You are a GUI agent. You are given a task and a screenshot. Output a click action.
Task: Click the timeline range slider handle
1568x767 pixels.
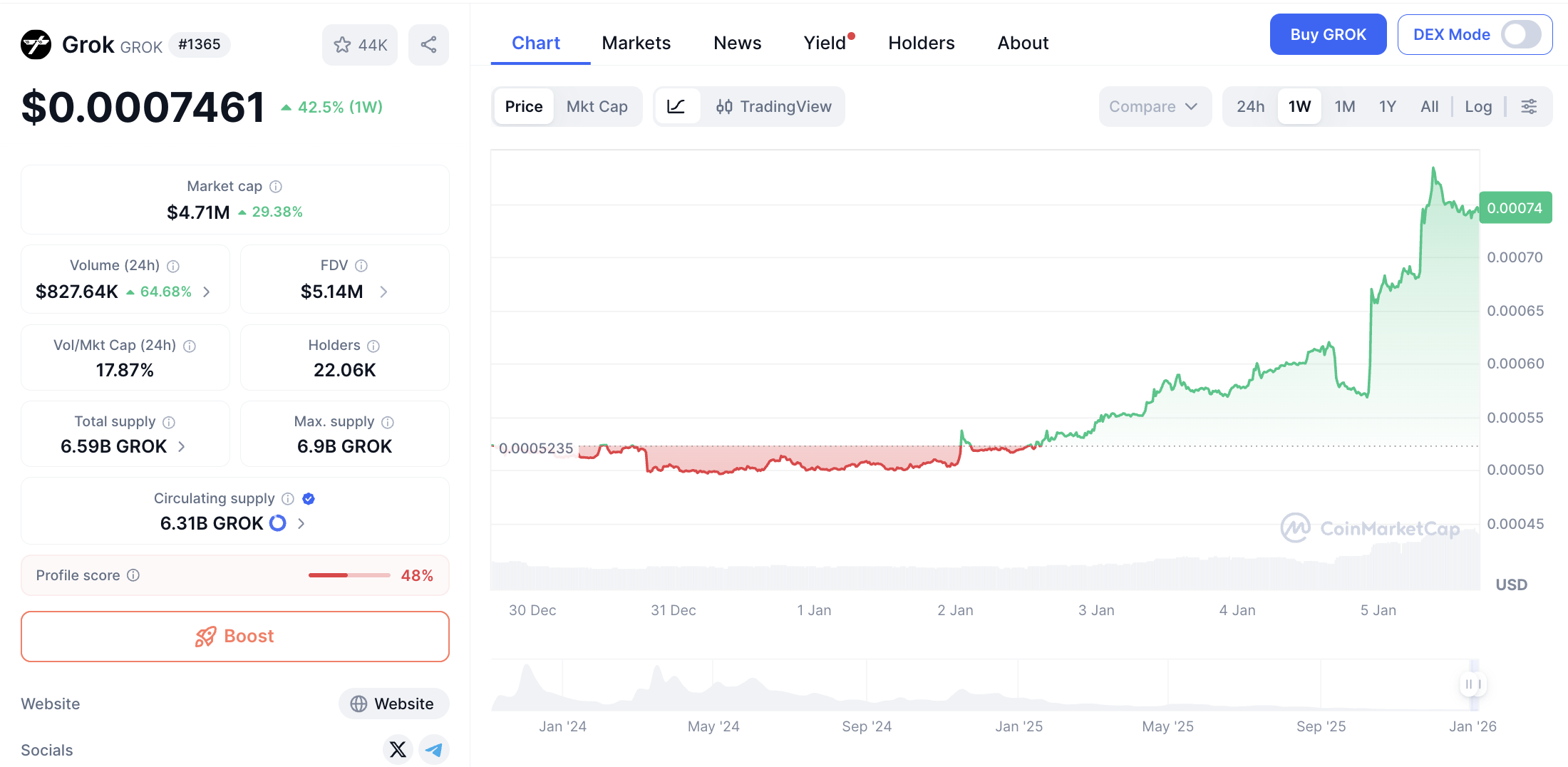click(x=1472, y=684)
